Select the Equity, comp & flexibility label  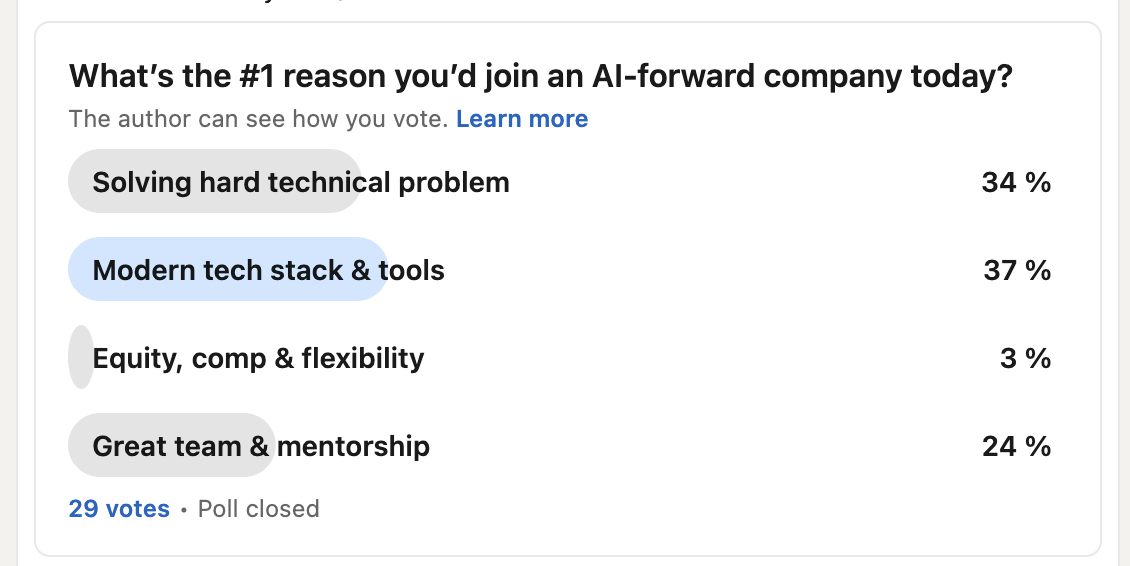[258, 358]
